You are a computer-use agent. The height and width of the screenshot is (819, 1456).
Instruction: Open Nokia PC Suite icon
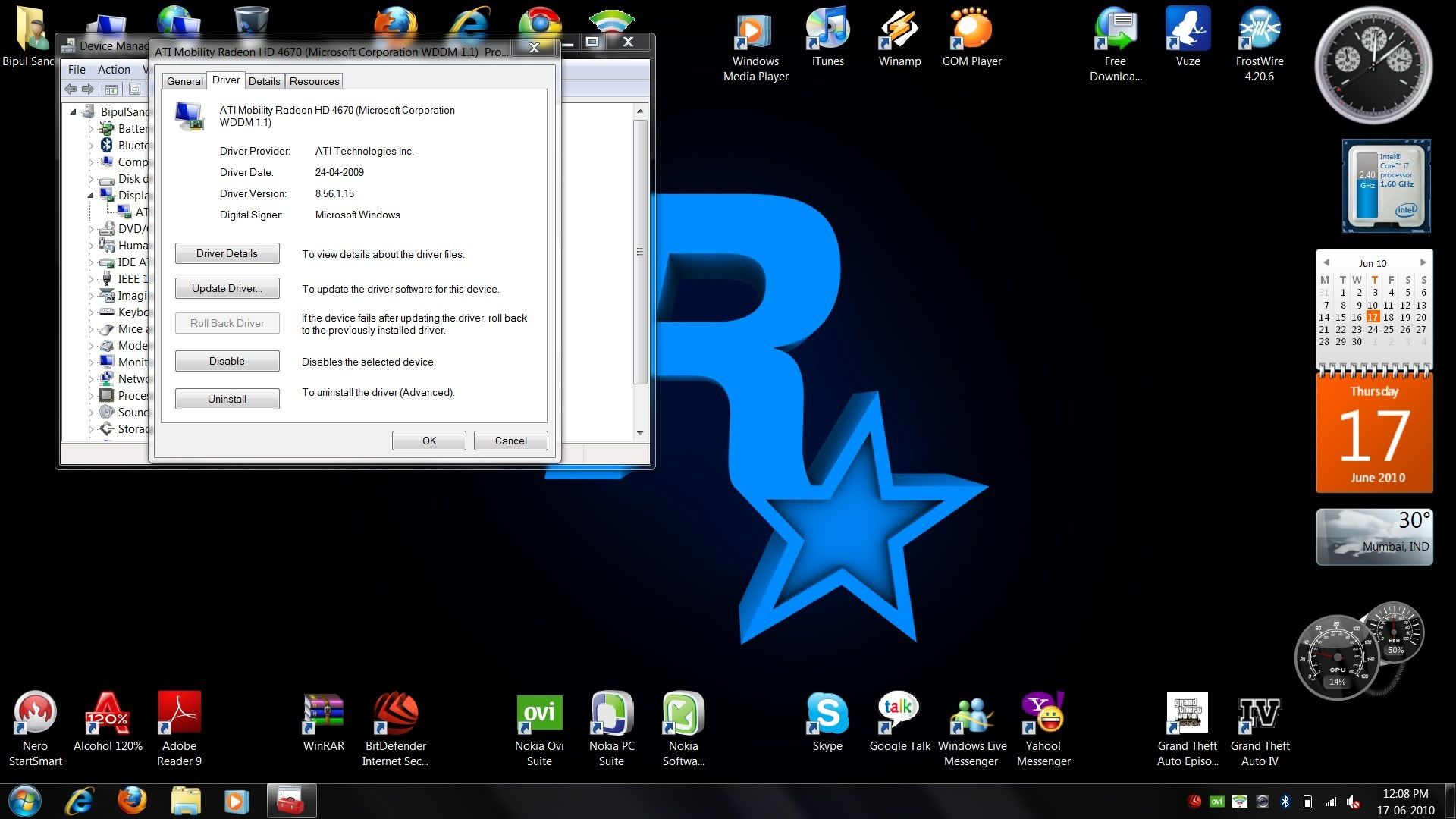click(611, 730)
